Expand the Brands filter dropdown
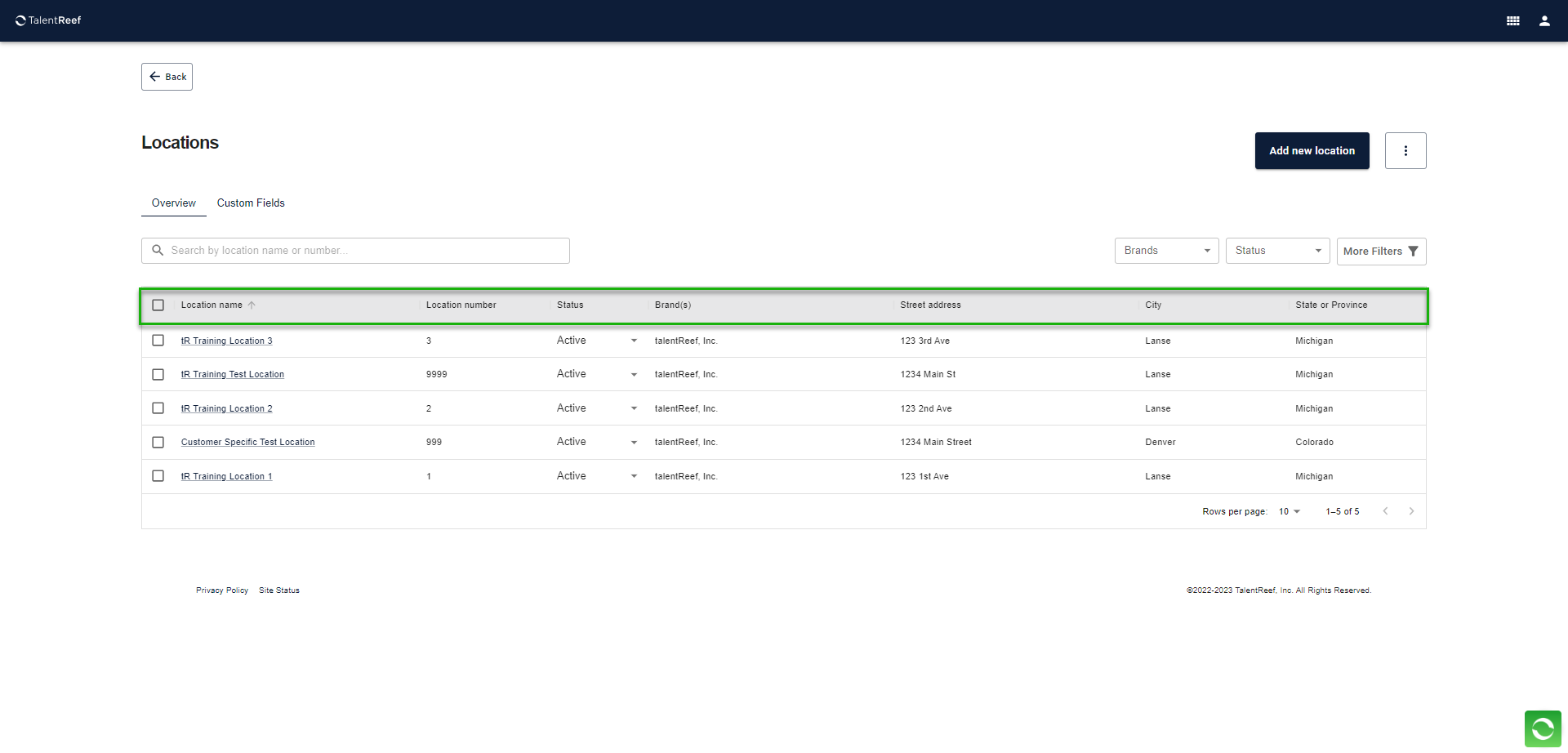1568x753 pixels. tap(1166, 251)
